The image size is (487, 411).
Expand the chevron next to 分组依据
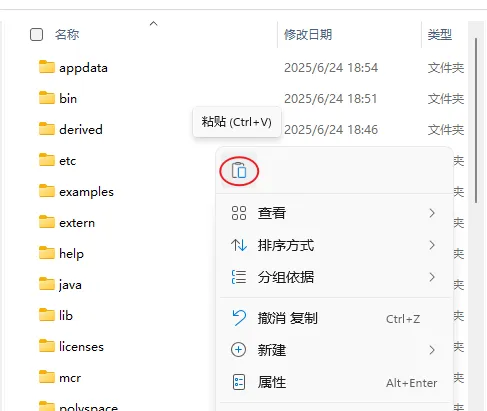coord(432,277)
